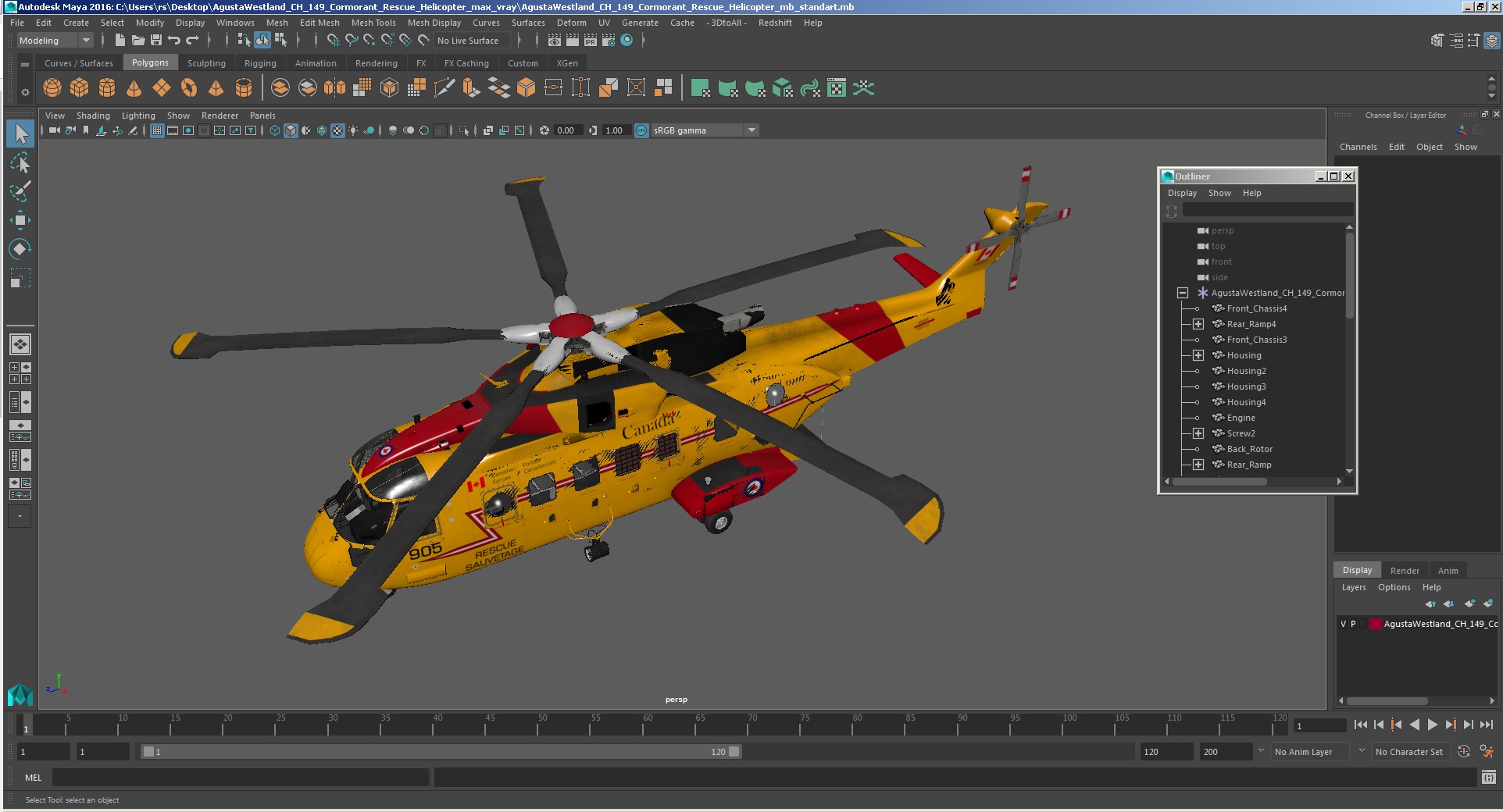
Task: Select the Multi-Cut tool shelf icon
Action: 444,88
